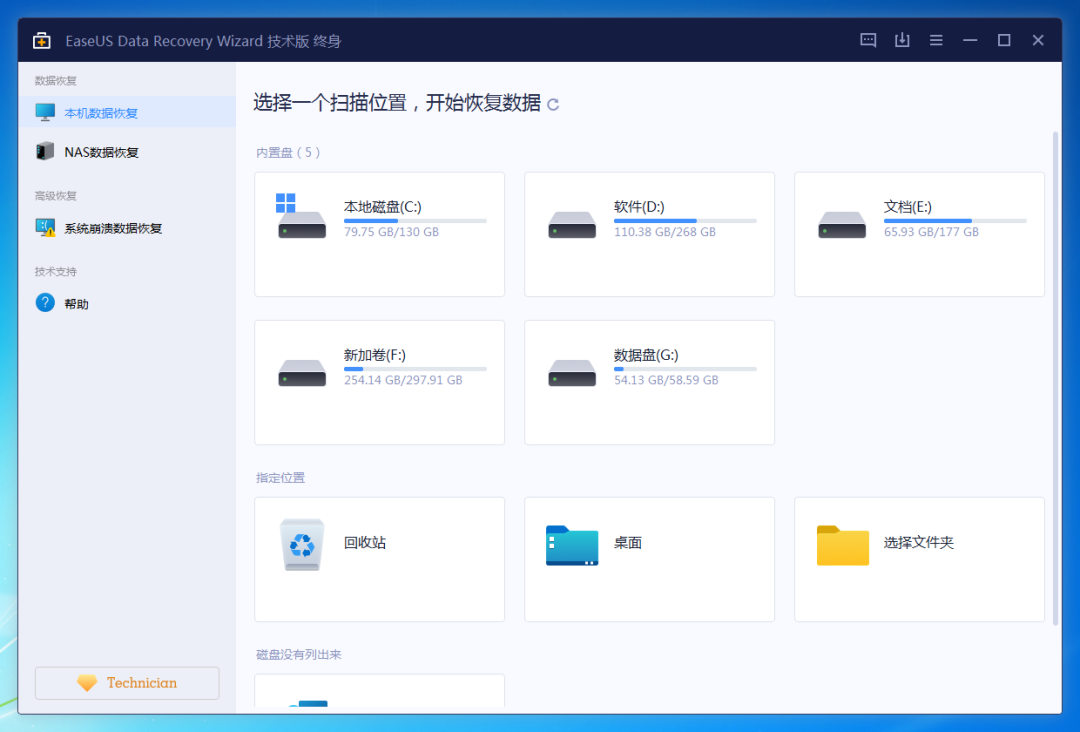Click the usage bar of 本地磁盘(C:)
The width and height of the screenshot is (1080, 732).
point(415,221)
